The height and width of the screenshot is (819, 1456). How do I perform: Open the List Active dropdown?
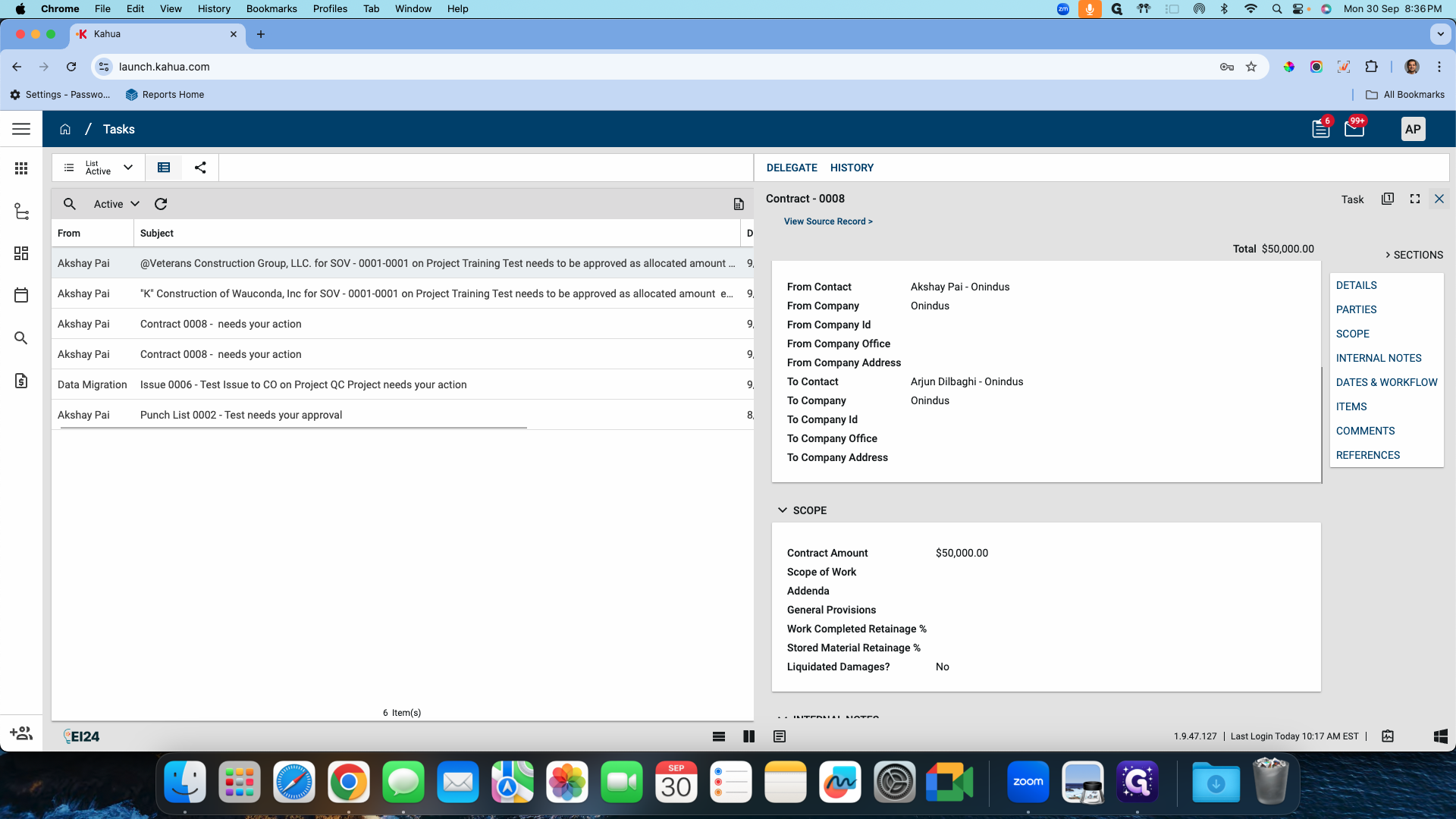click(99, 168)
